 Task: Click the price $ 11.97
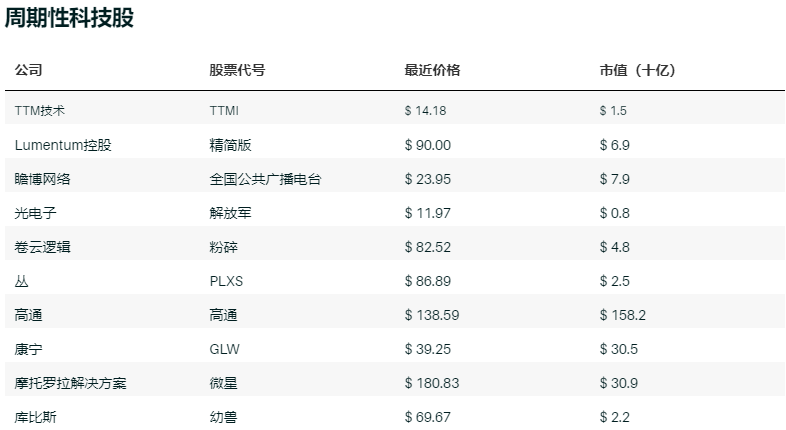pos(428,213)
